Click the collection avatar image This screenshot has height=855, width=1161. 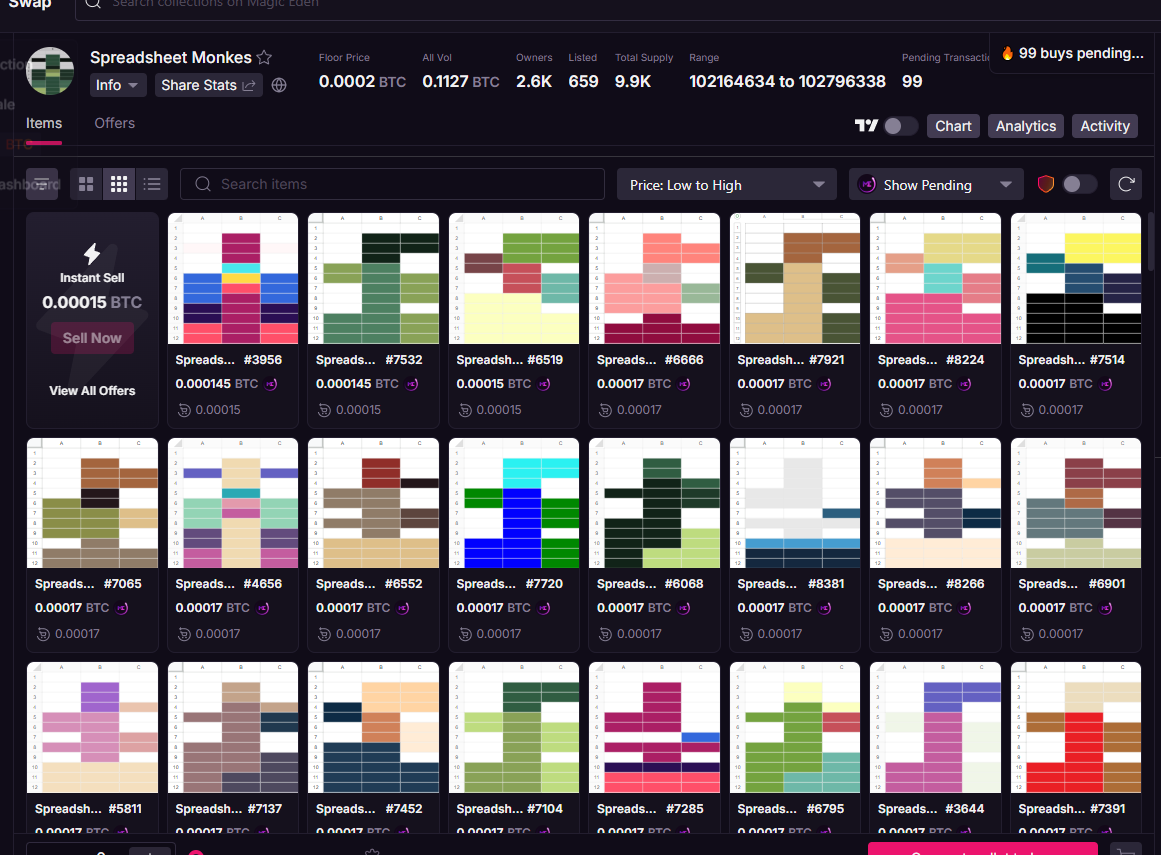click(x=50, y=71)
